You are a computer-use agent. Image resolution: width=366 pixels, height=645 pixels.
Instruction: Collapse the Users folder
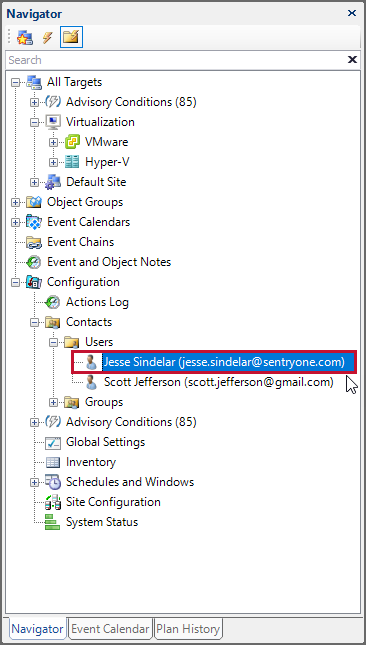tap(53, 343)
